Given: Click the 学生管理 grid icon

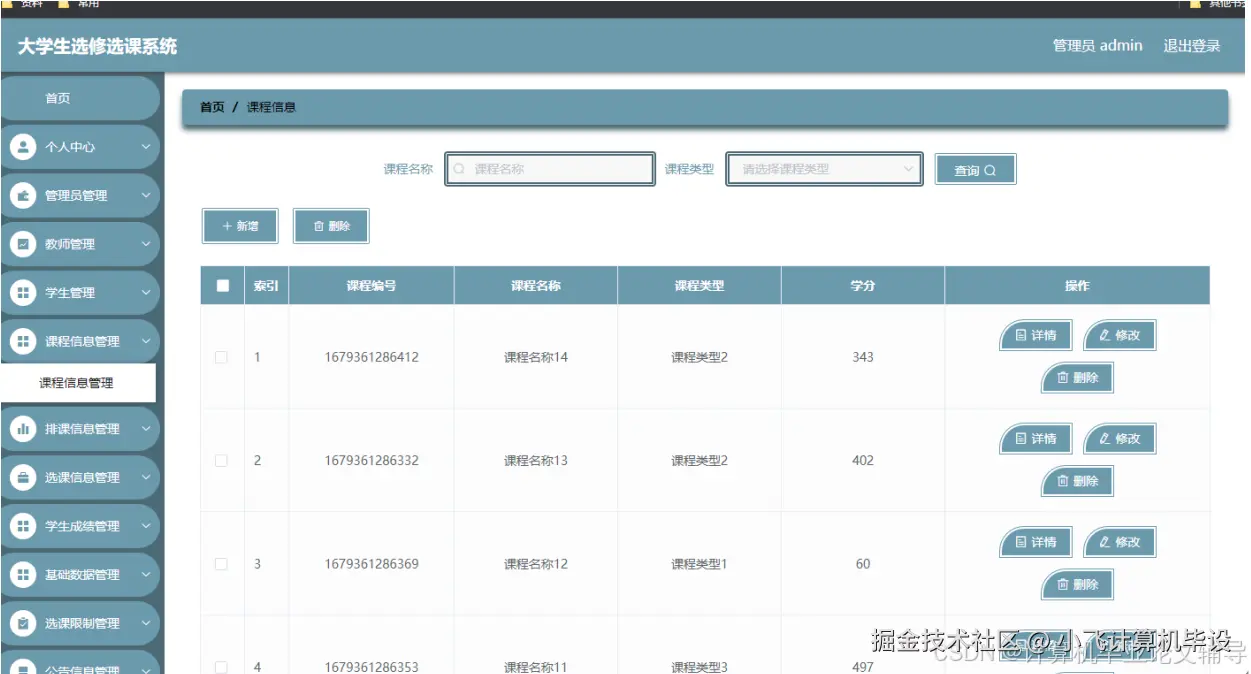Looking at the screenshot, I should pos(23,293).
